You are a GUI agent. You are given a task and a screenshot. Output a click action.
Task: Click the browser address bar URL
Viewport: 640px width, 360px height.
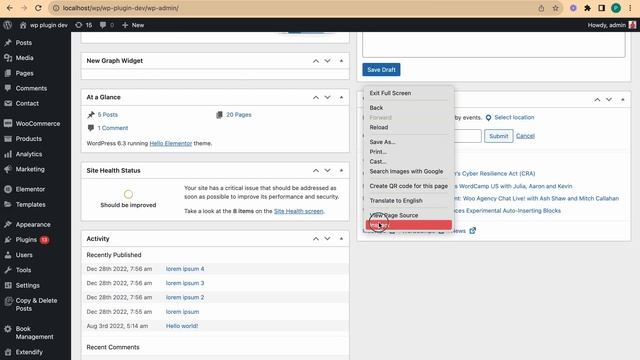[121, 8]
